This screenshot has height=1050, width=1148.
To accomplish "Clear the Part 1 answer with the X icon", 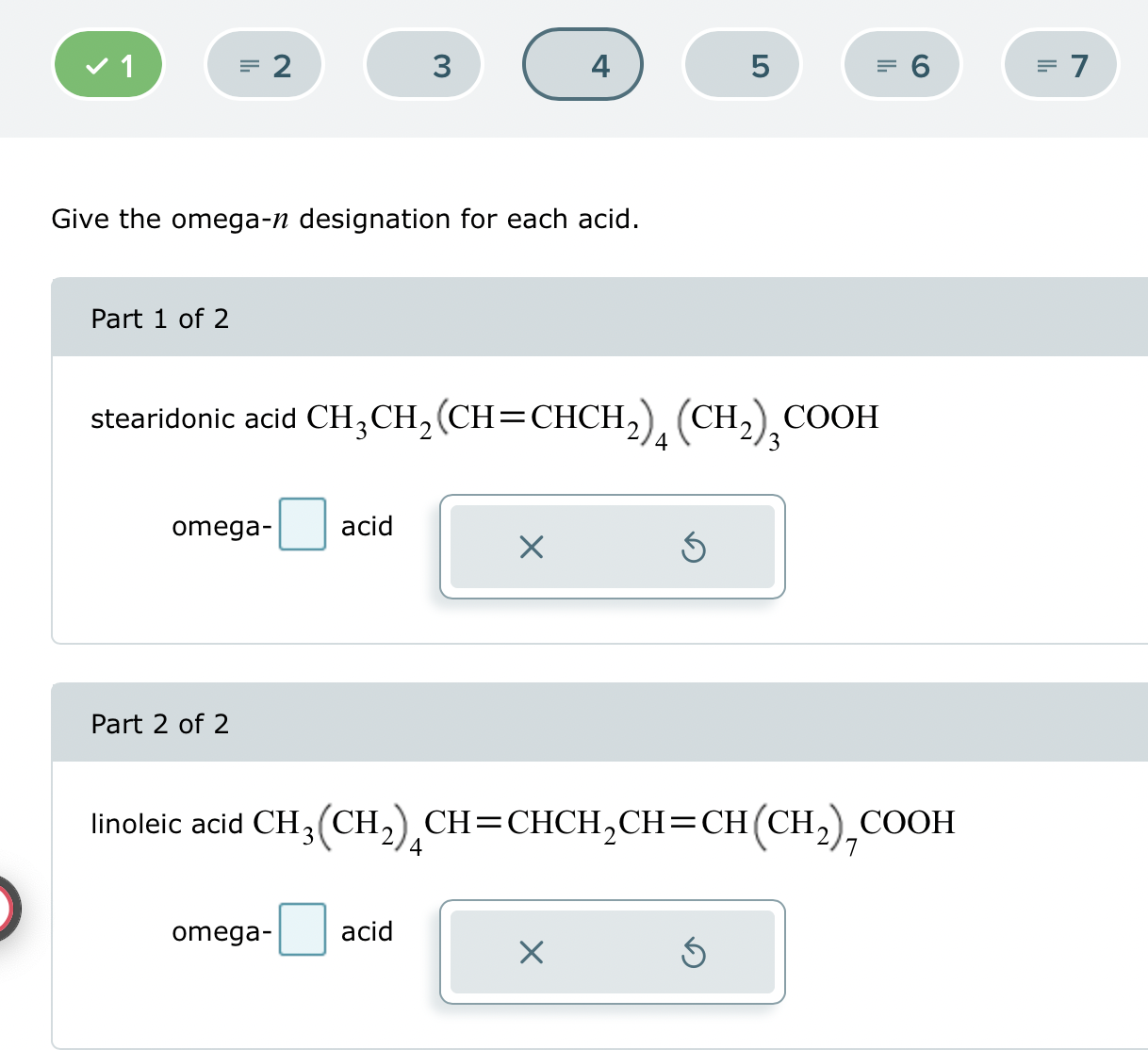I will click(530, 547).
